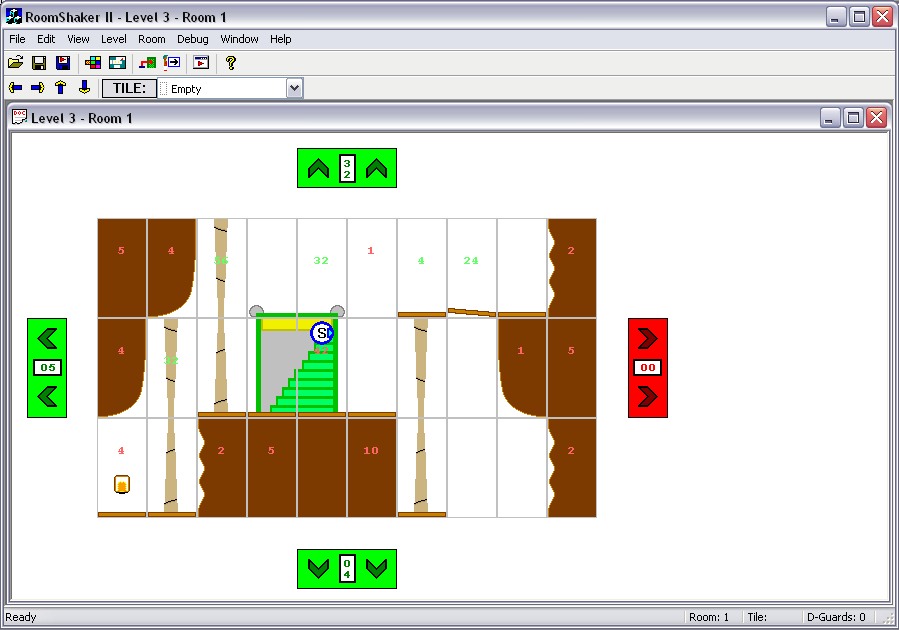Click the colored grid toolbar icon
The width and height of the screenshot is (899, 630).
pyautogui.click(x=93, y=62)
